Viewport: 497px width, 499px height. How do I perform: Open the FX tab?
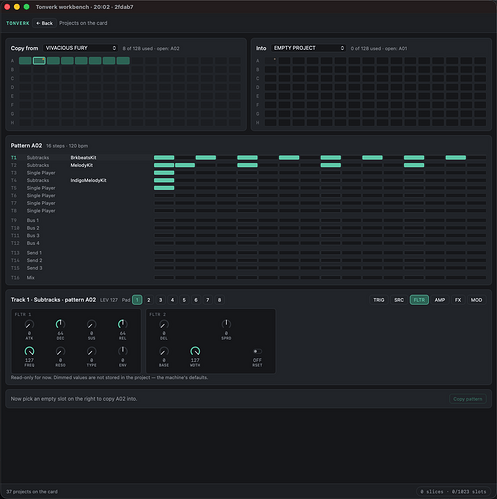click(x=458, y=300)
